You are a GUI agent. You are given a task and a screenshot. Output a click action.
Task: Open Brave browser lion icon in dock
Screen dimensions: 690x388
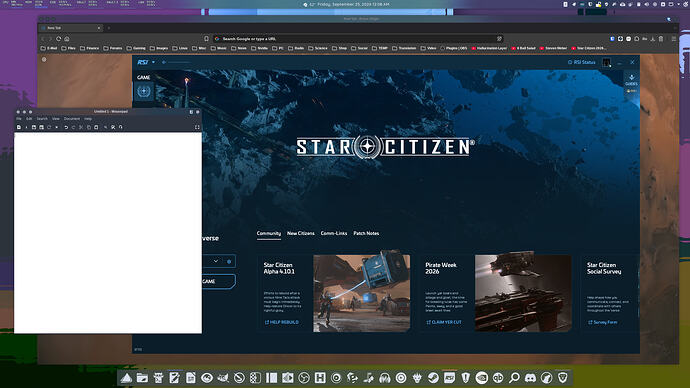[x=563, y=377]
